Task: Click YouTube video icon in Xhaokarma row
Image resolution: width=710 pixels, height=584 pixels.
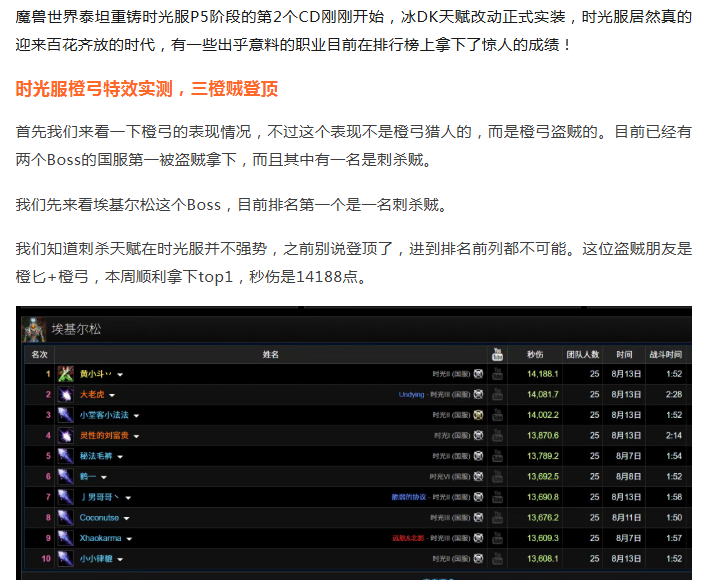Action: click(497, 538)
